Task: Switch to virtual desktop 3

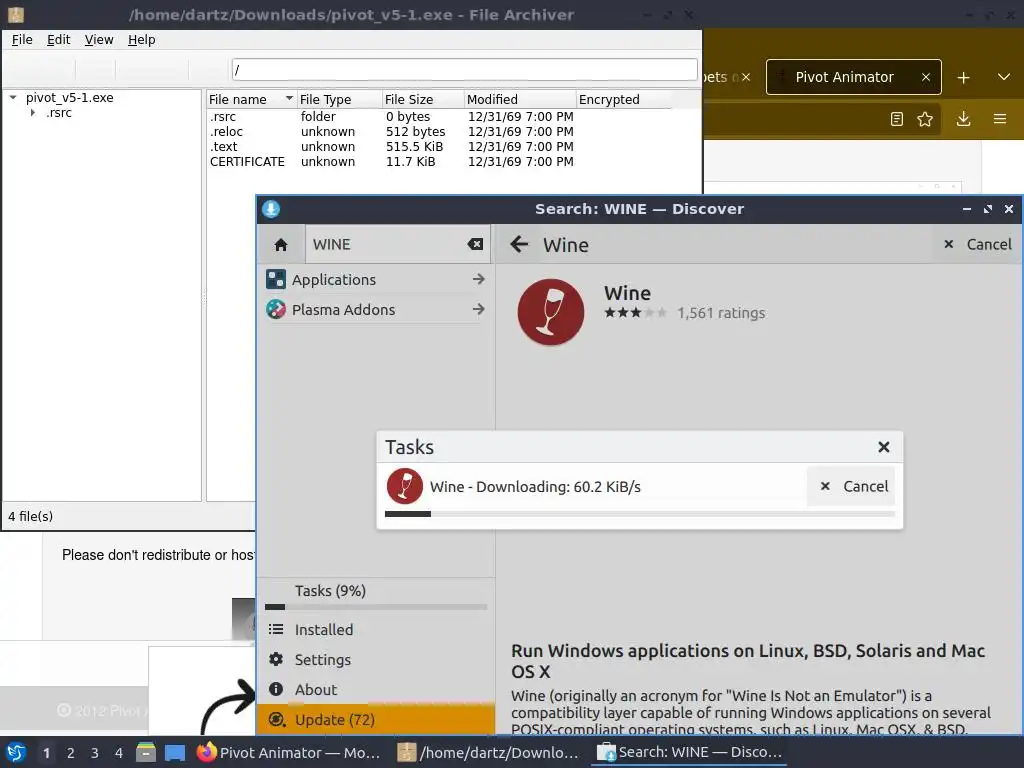Action: (95, 753)
